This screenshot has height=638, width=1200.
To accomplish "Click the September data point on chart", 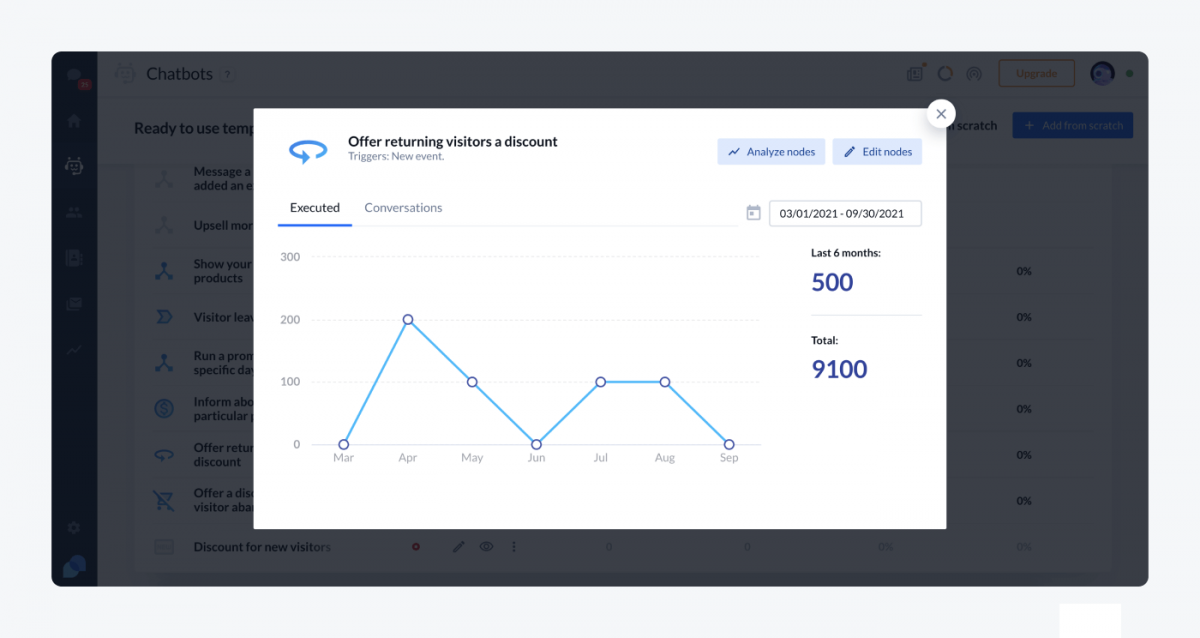I will point(729,445).
